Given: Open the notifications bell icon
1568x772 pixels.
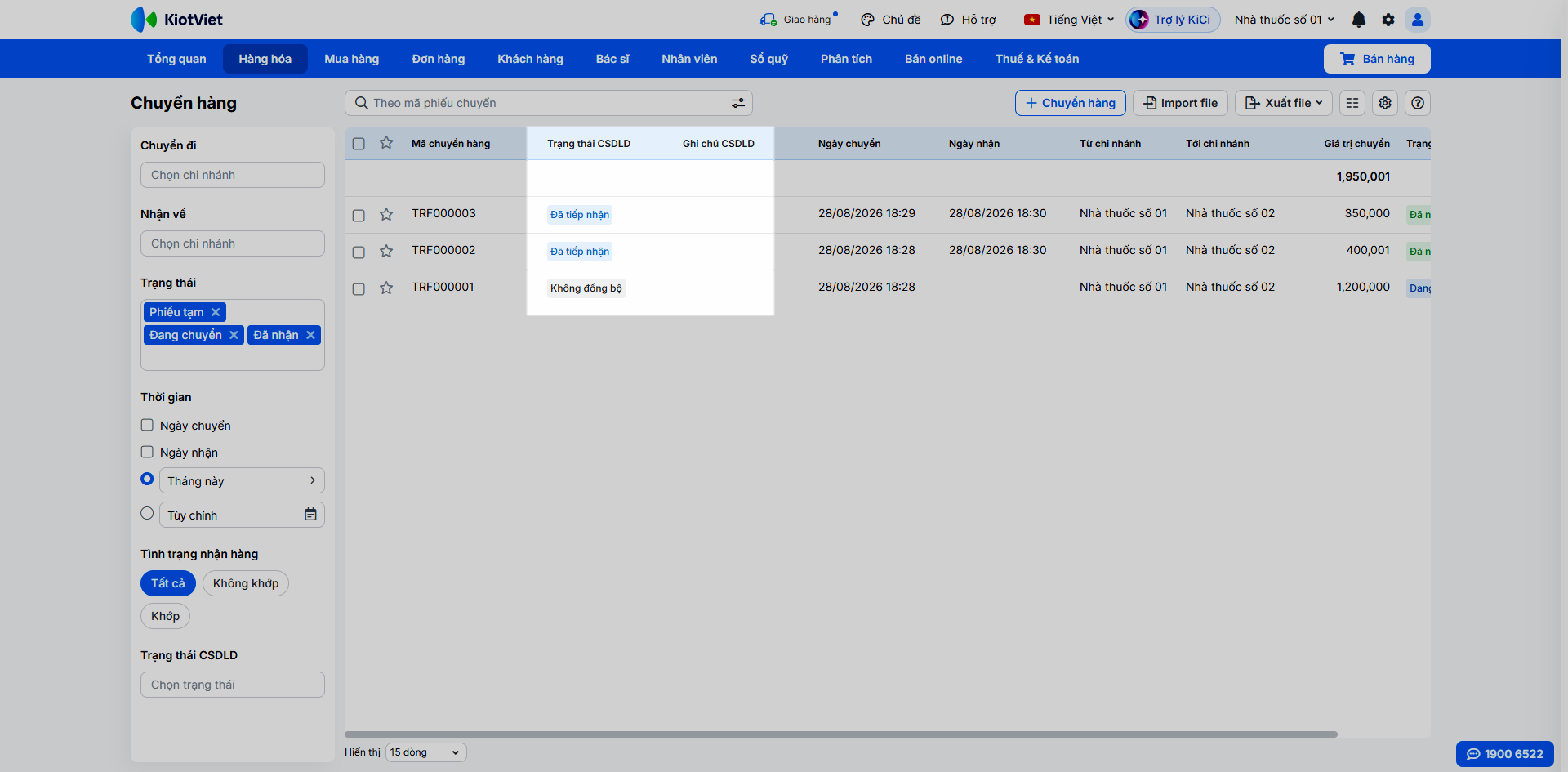Looking at the screenshot, I should coord(1359,20).
